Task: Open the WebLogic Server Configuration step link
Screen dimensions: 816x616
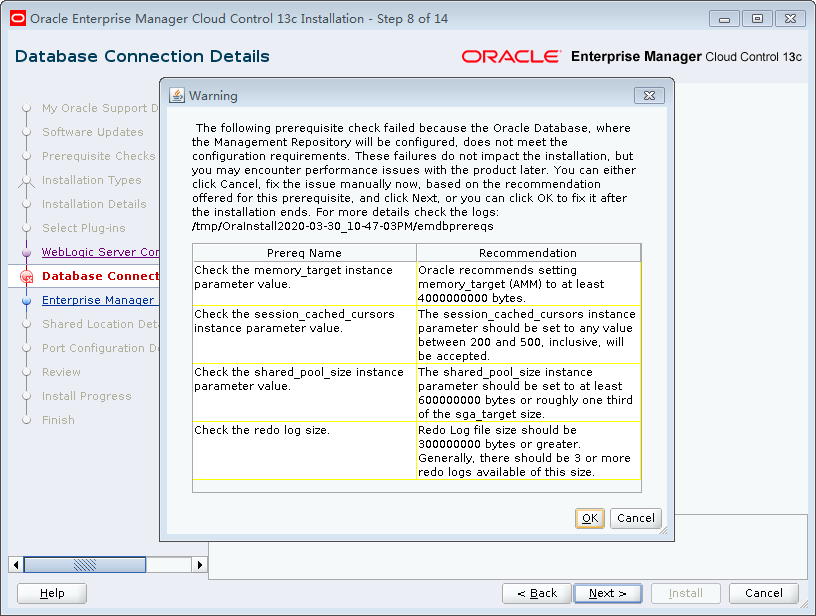Action: tap(100, 252)
